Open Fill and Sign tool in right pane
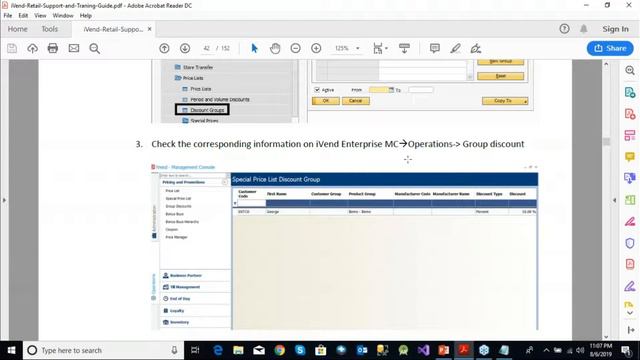This screenshot has width=640, height=360. [x=630, y=287]
